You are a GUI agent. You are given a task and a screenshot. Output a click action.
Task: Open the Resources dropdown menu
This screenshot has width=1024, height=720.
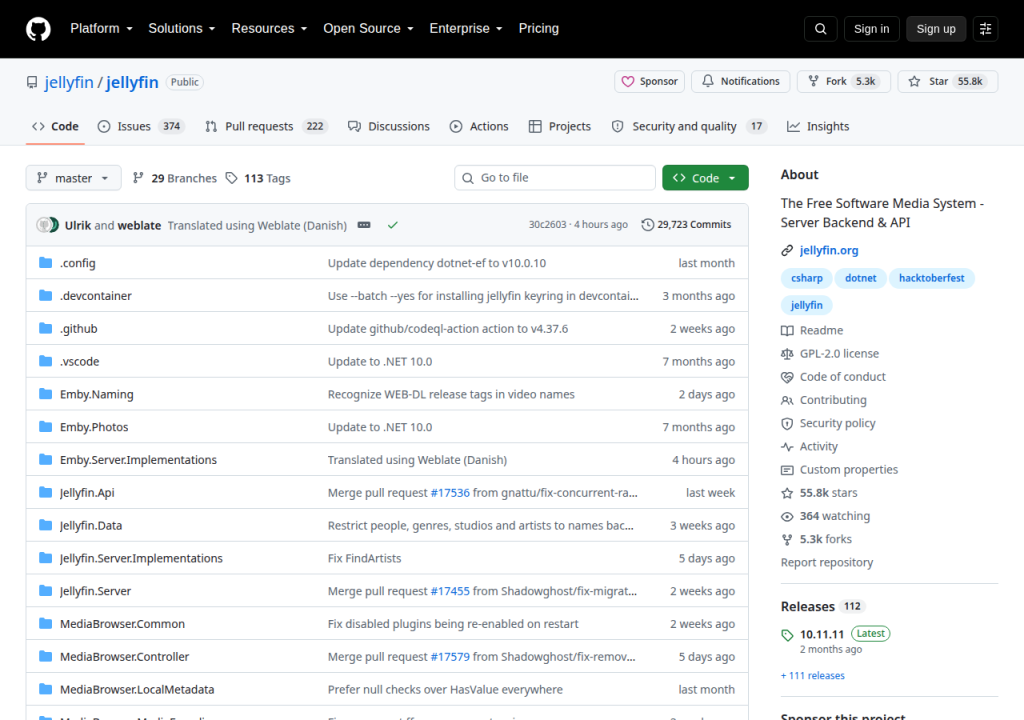pos(269,29)
